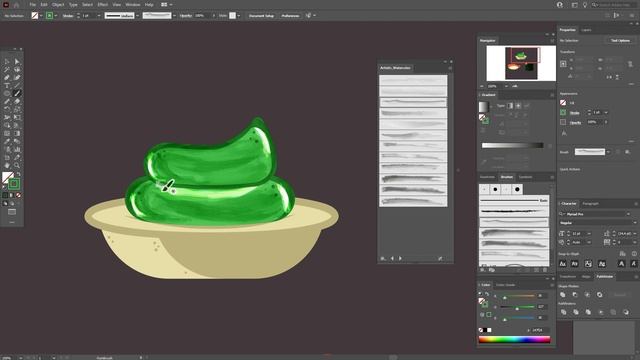The image size is (640, 360).
Task: Select the Magic Wand tool
Action: pos(7,70)
